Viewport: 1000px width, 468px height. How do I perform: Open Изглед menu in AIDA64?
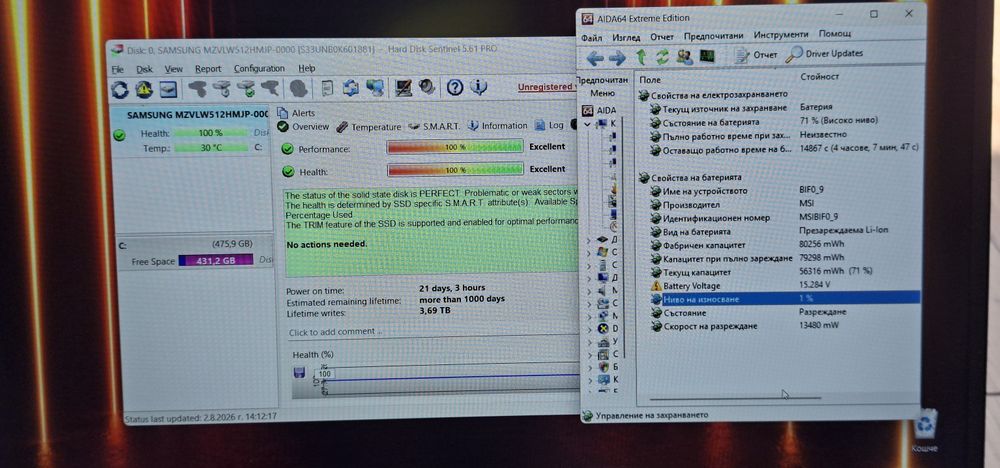coord(626,38)
